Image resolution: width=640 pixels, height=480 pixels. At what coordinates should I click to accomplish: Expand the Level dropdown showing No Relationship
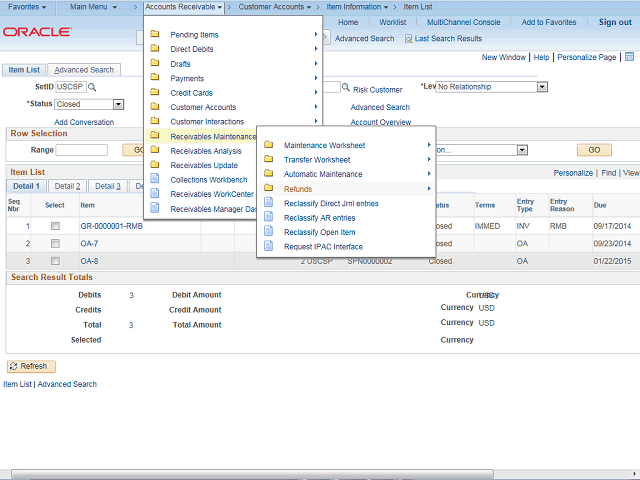[542, 87]
